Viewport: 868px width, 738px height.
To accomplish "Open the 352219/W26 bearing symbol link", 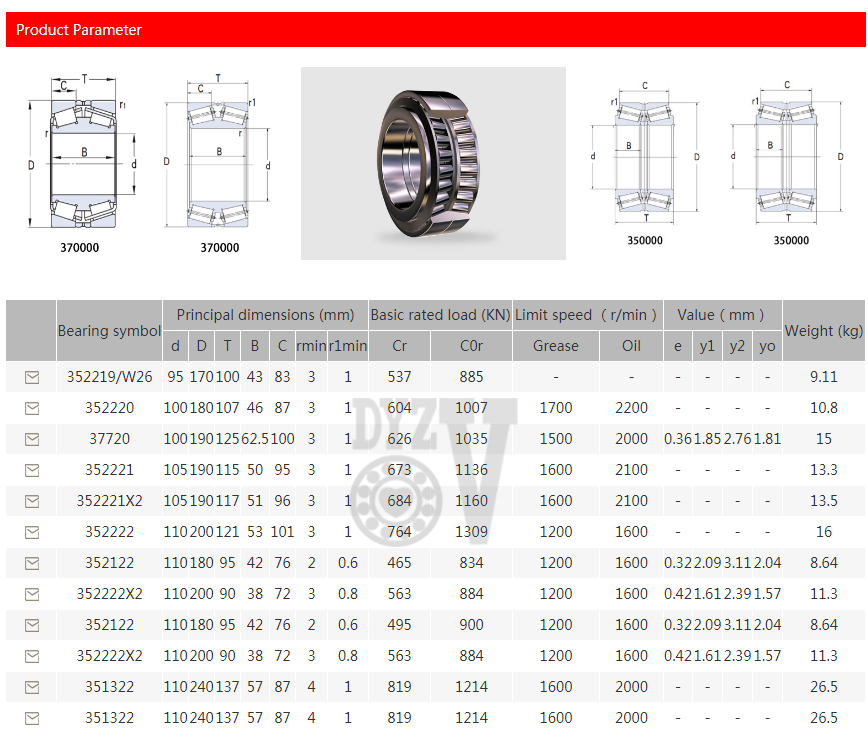I will [x=109, y=377].
